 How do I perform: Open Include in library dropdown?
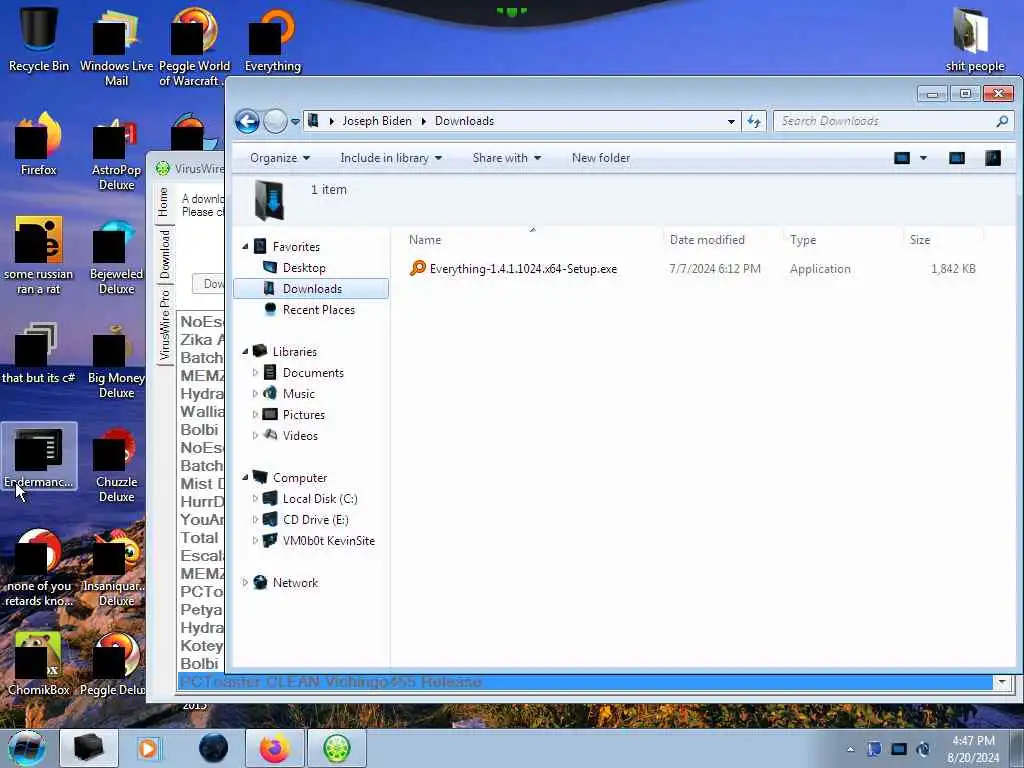[x=391, y=158]
